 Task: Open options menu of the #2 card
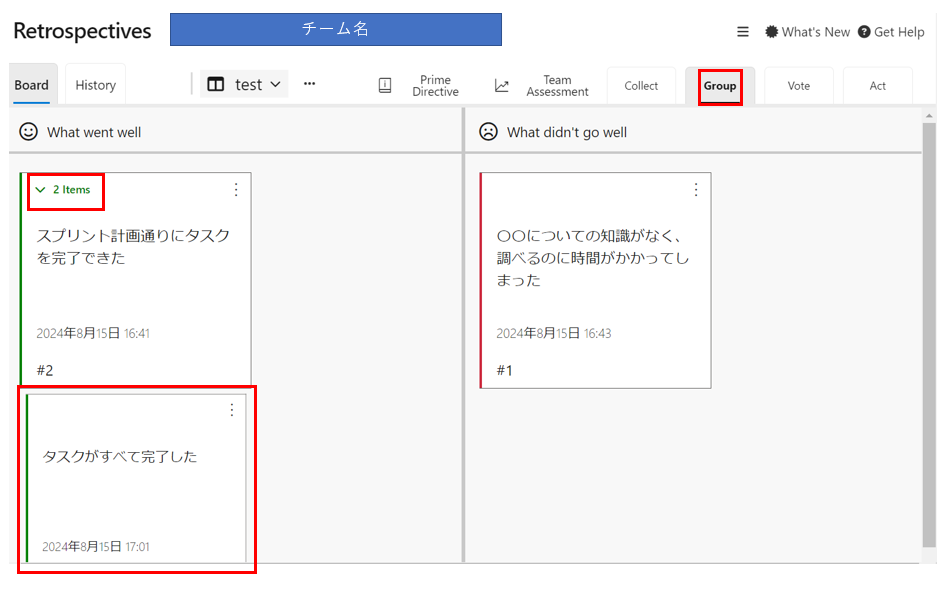[x=236, y=189]
